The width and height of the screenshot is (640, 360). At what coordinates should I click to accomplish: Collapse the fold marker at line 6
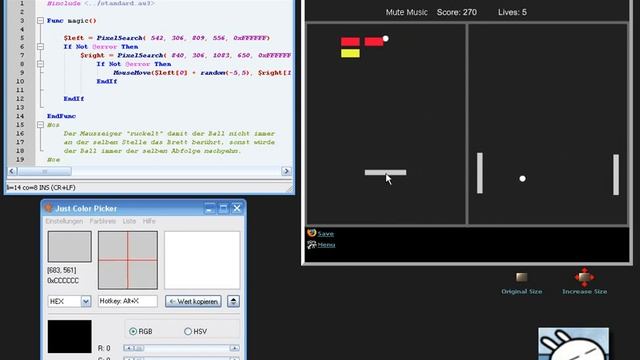click(x=40, y=47)
